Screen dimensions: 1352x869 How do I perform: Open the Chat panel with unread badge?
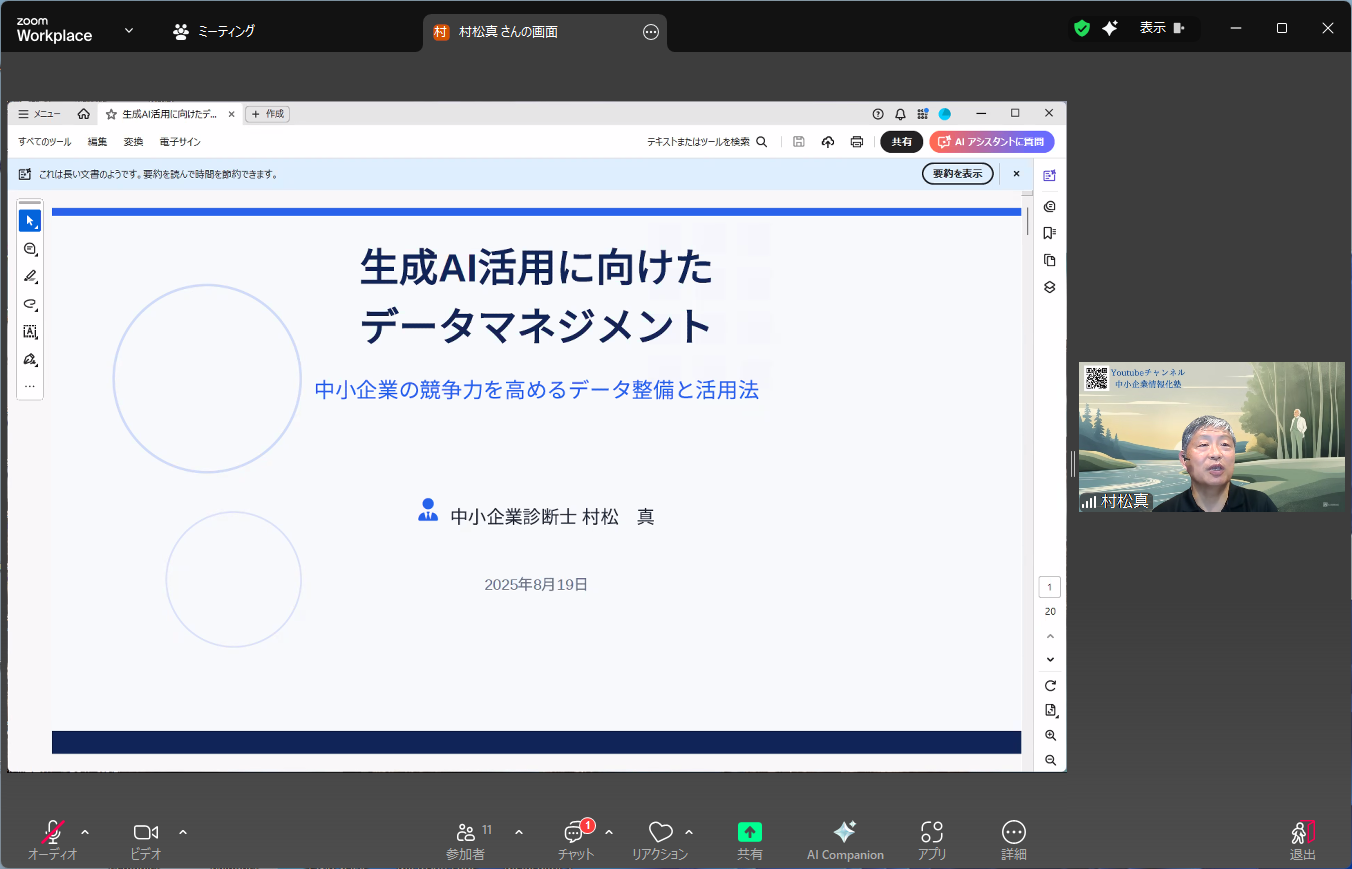click(x=575, y=833)
